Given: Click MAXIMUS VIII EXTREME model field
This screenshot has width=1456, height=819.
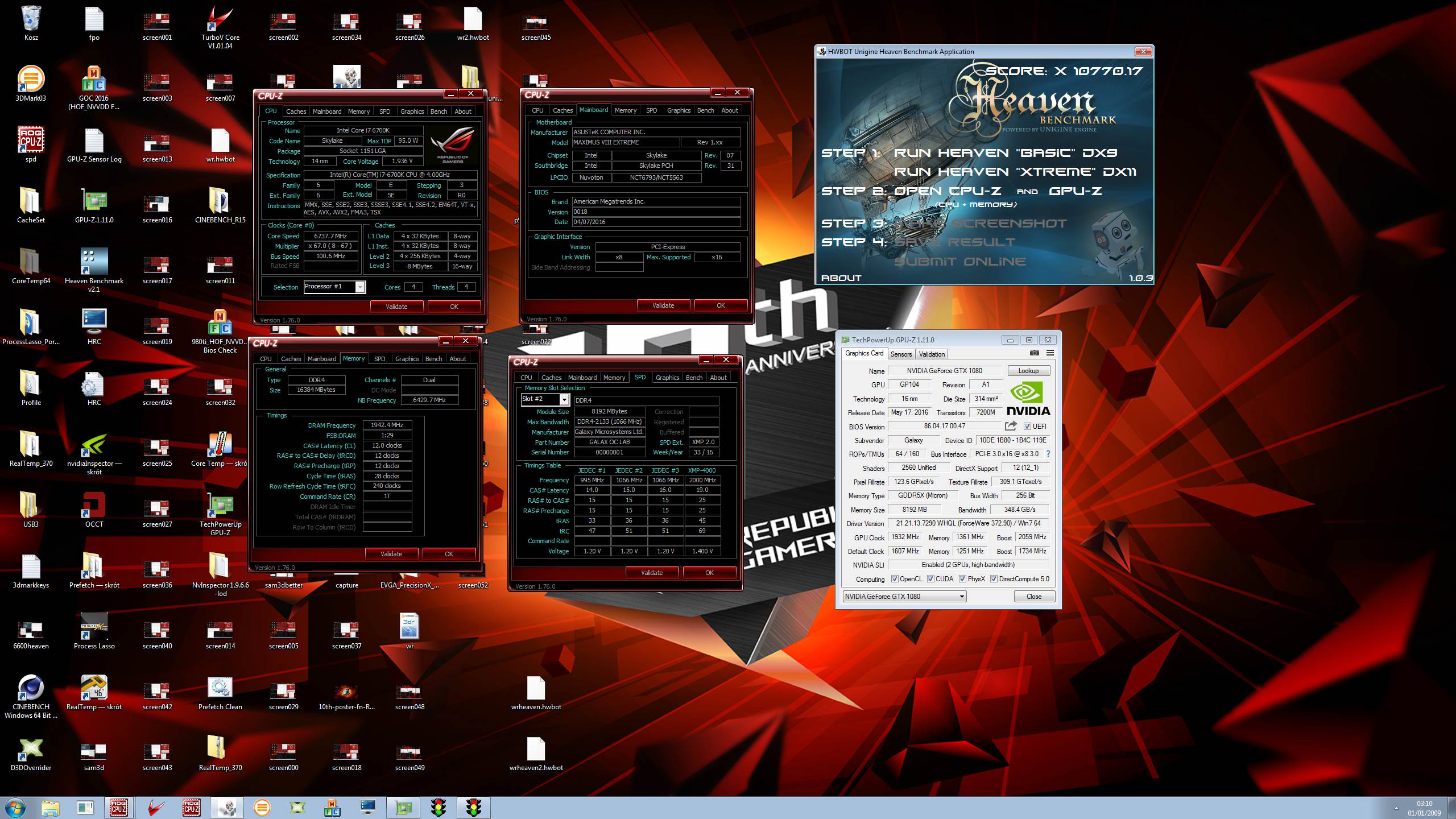Looking at the screenshot, I should click(624, 143).
